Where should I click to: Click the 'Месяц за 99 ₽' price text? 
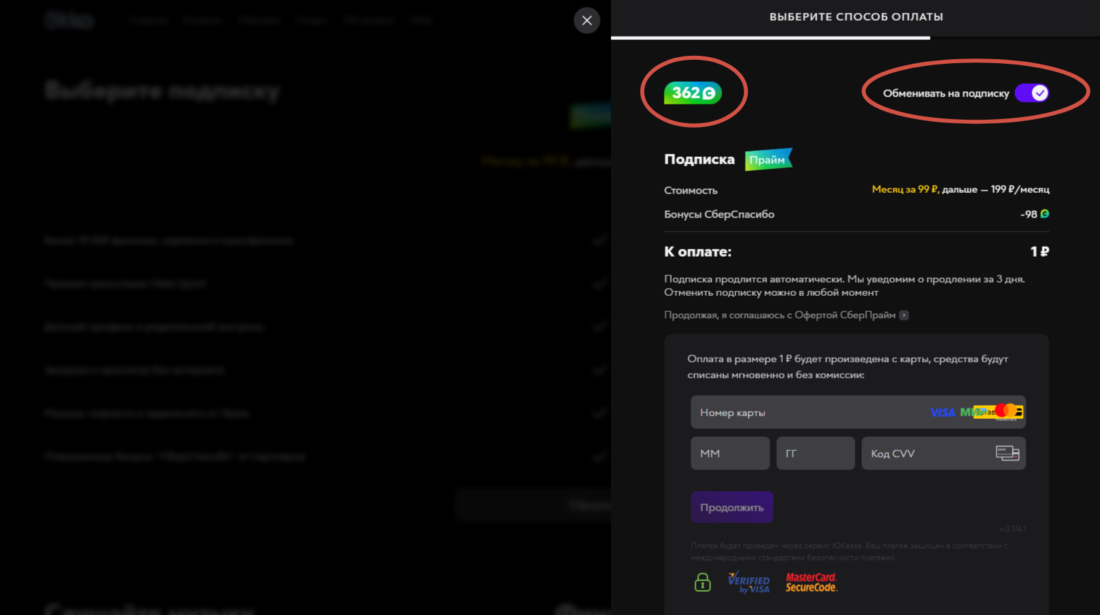point(906,189)
